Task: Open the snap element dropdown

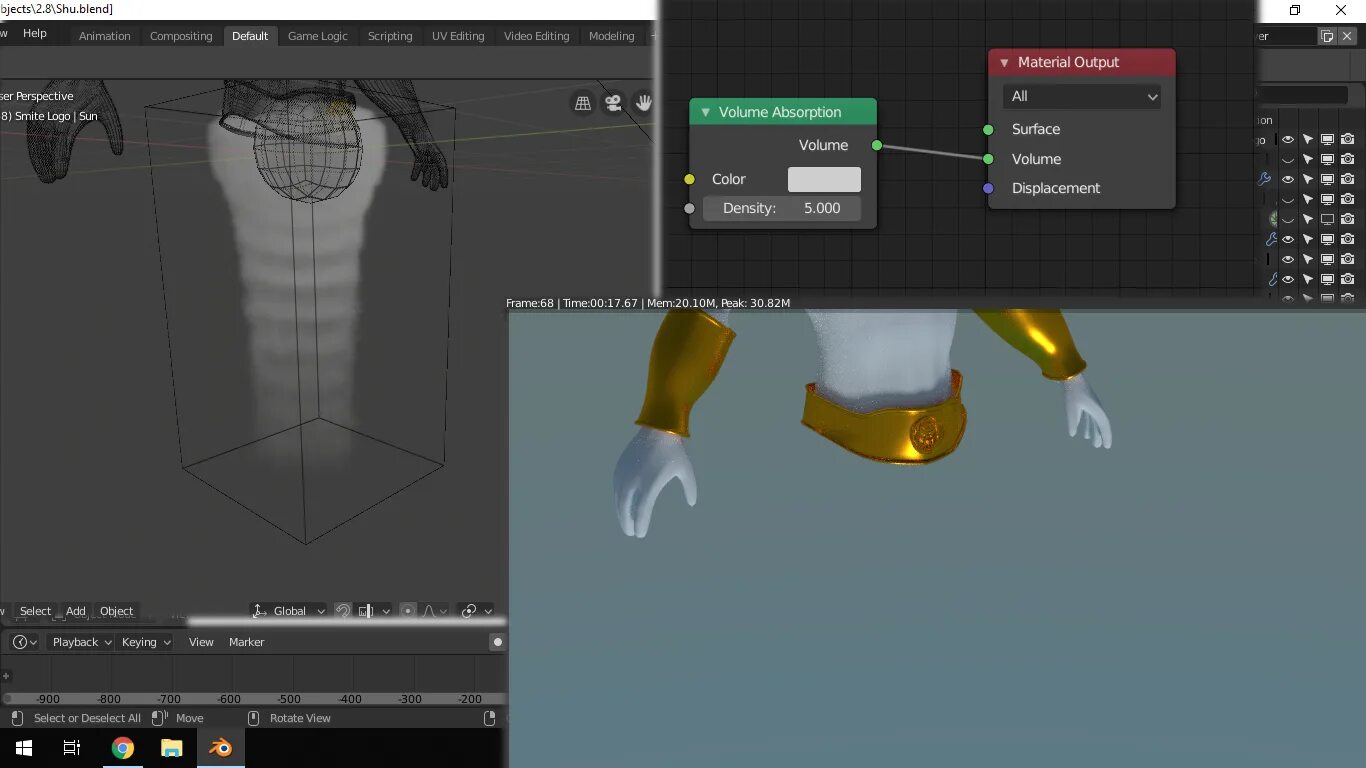Action: [x=373, y=611]
